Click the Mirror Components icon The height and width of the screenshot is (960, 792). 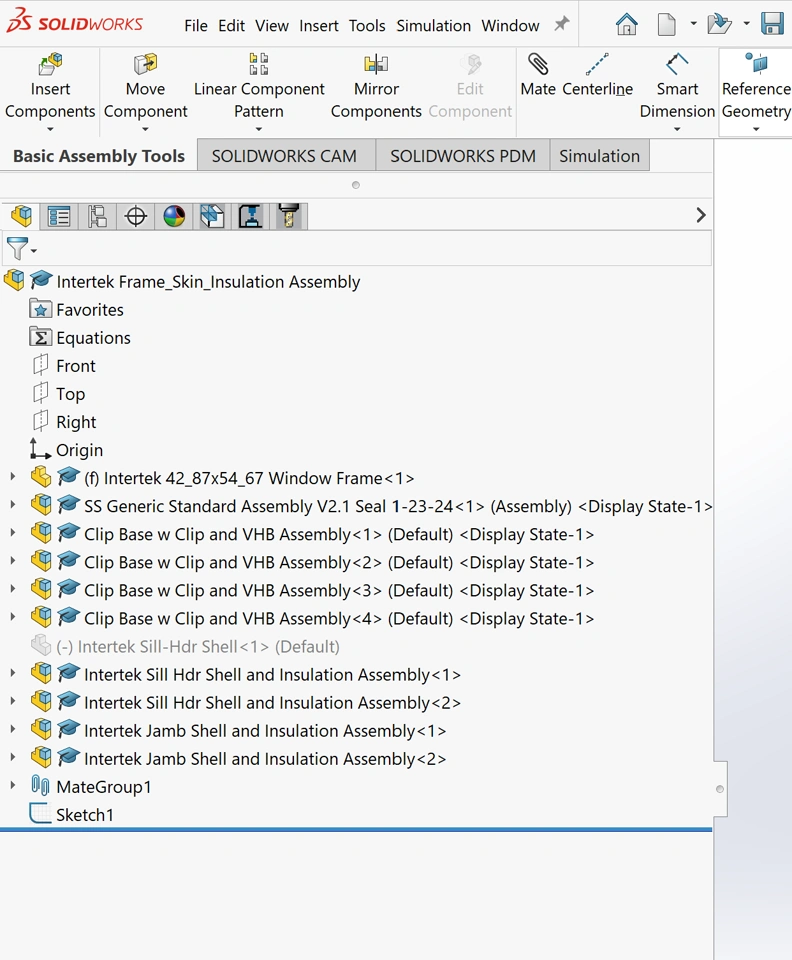pyautogui.click(x=376, y=64)
